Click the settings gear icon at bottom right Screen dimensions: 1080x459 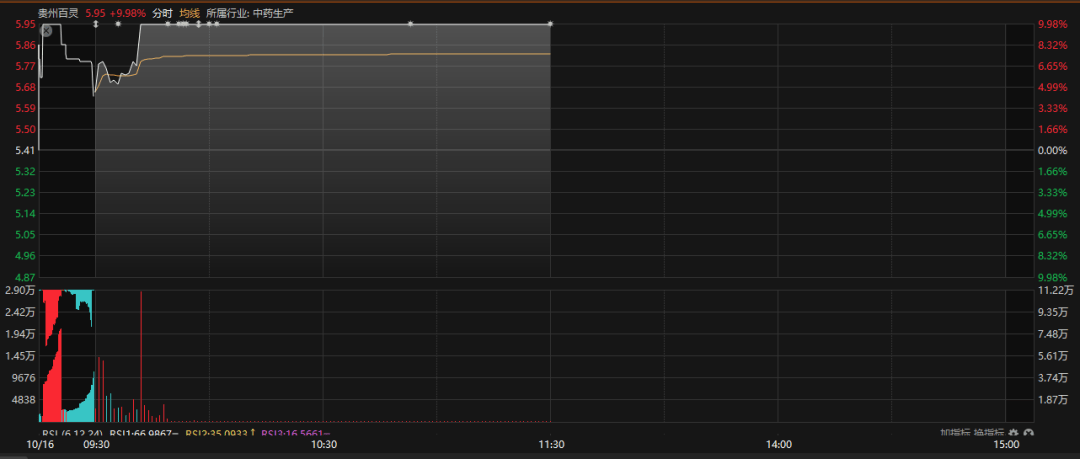pyautogui.click(x=1028, y=433)
